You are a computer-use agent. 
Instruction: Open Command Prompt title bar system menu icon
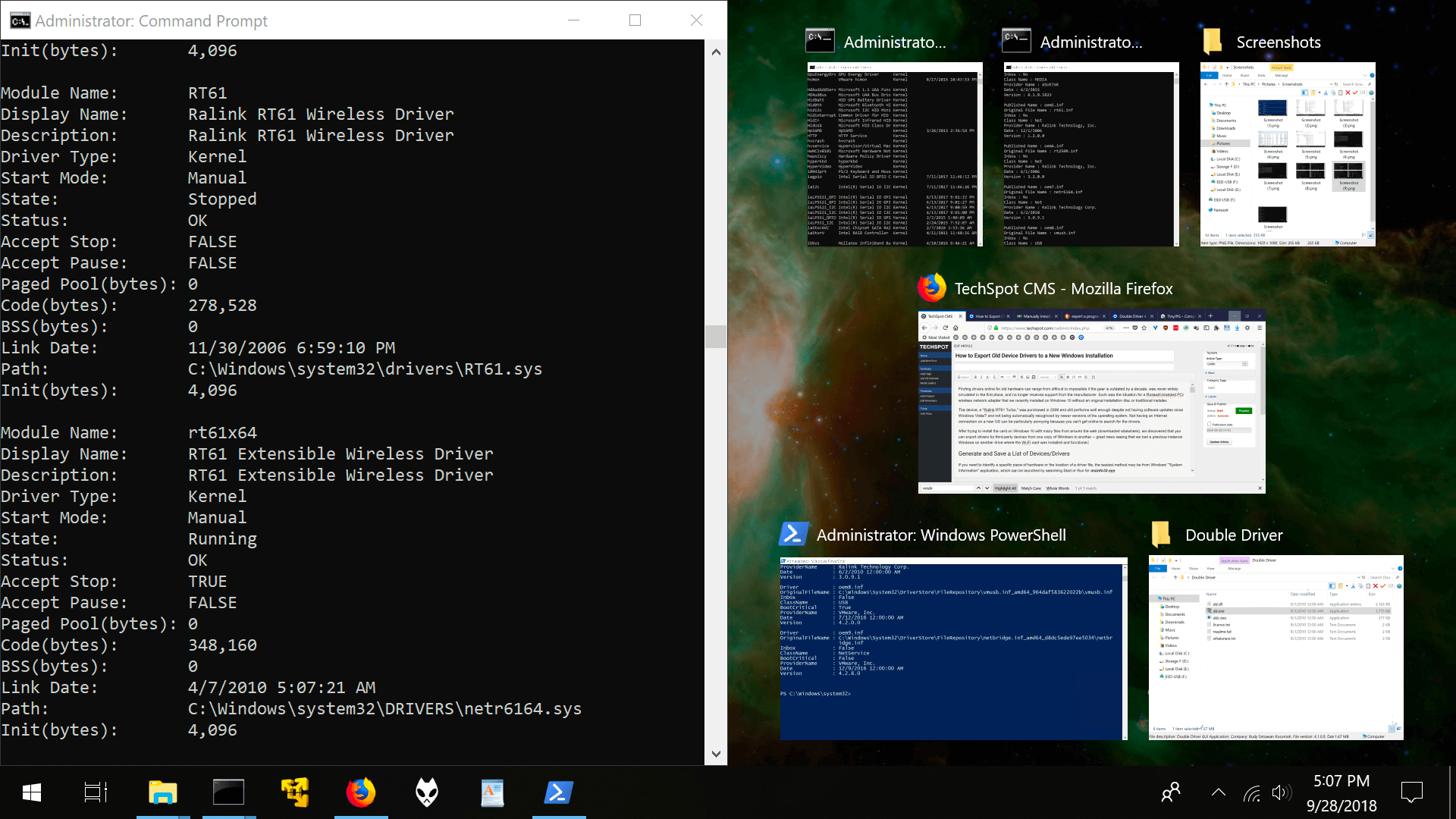(20, 20)
